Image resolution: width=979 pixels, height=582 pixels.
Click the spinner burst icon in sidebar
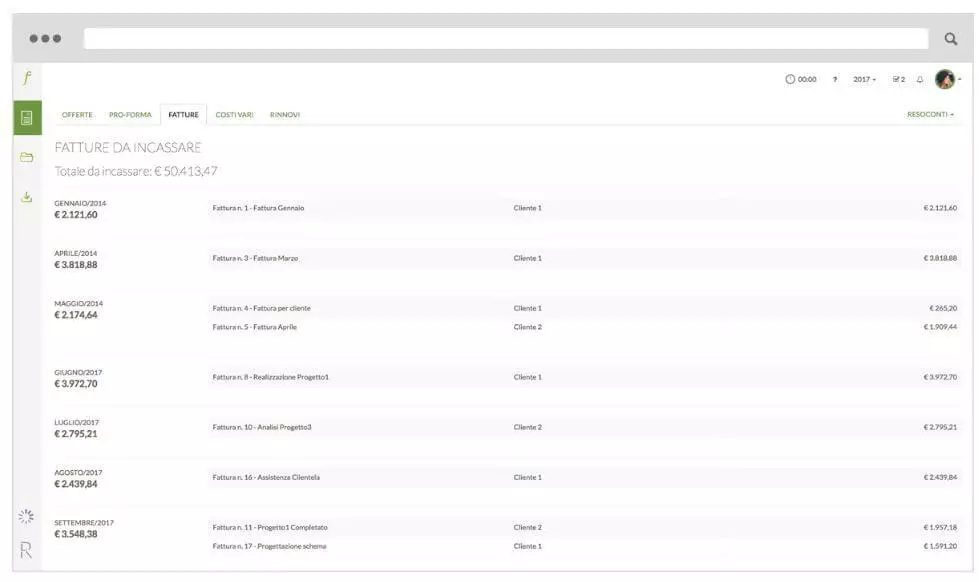(x=27, y=516)
